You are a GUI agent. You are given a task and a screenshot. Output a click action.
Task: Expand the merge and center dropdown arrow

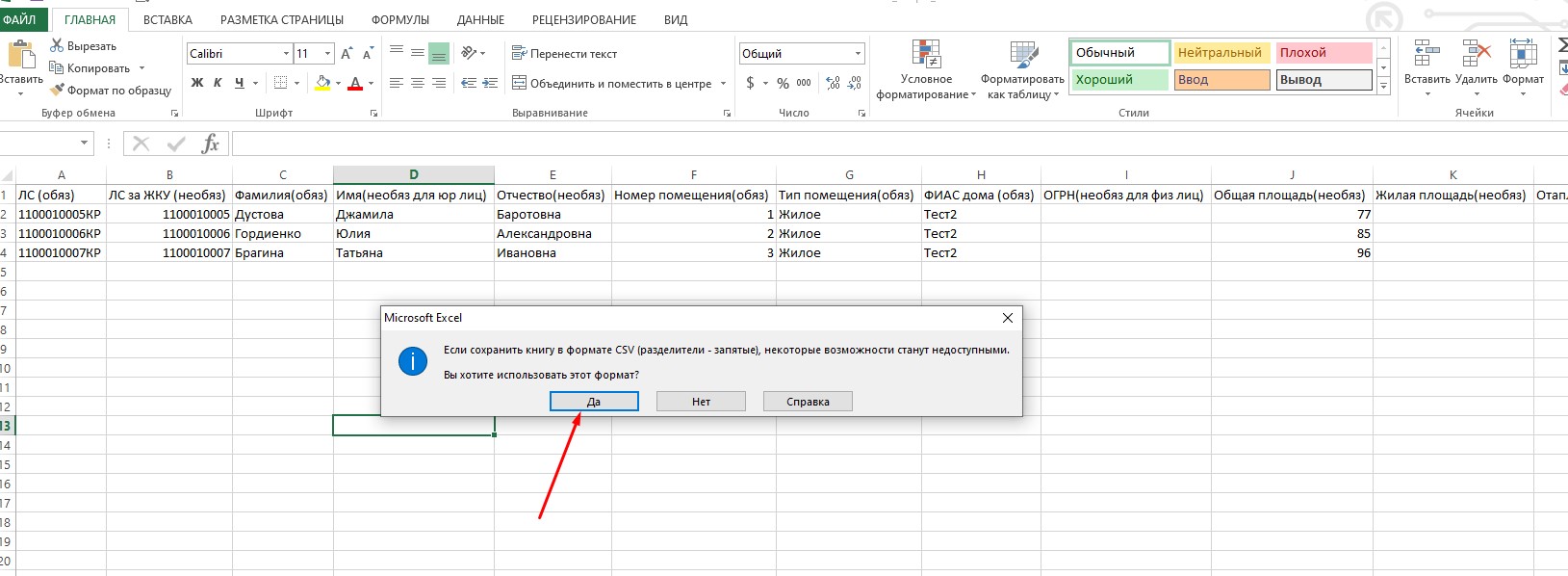point(722,84)
